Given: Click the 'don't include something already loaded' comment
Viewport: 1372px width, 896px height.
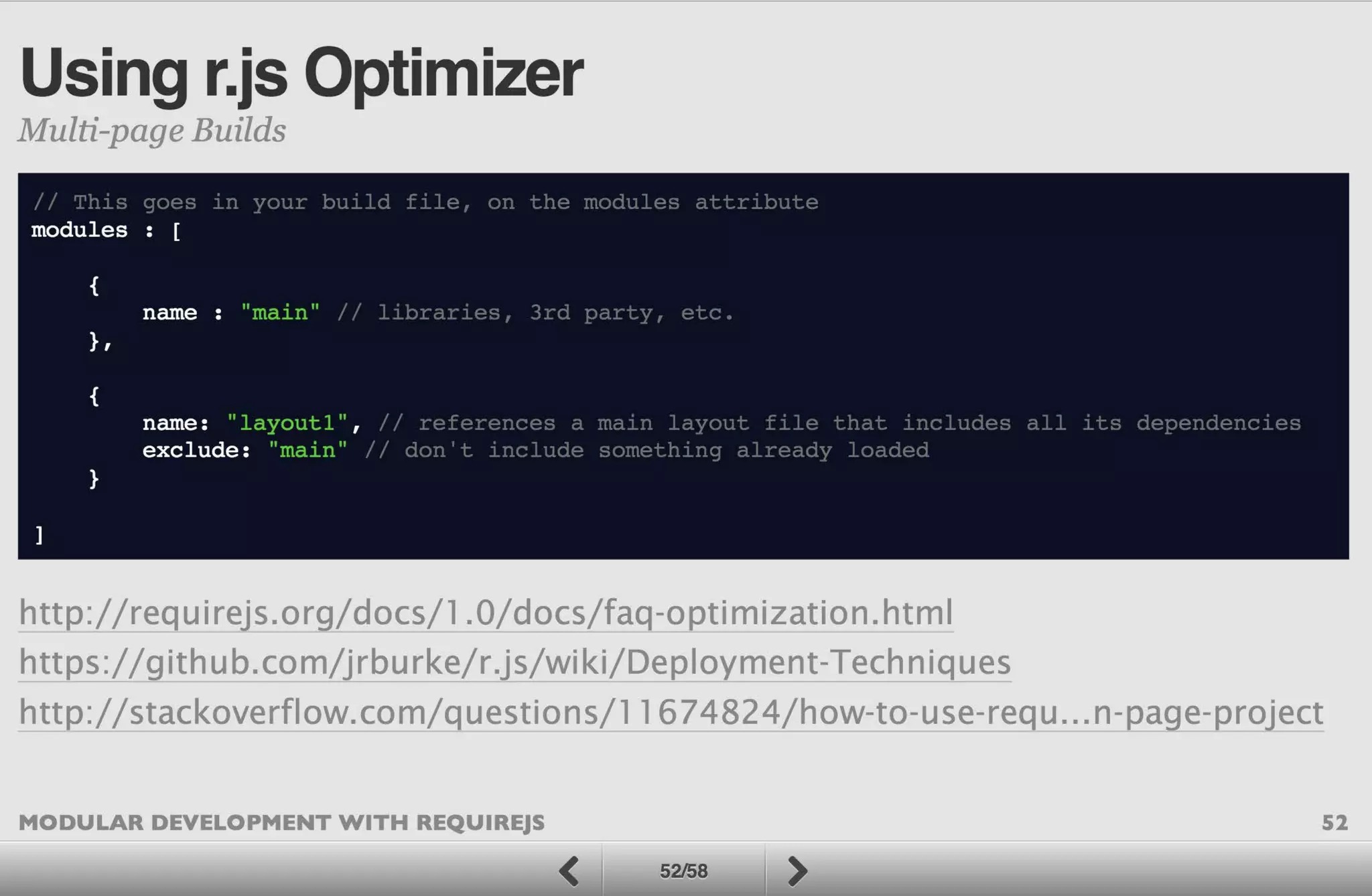Looking at the screenshot, I should pyautogui.click(x=646, y=450).
